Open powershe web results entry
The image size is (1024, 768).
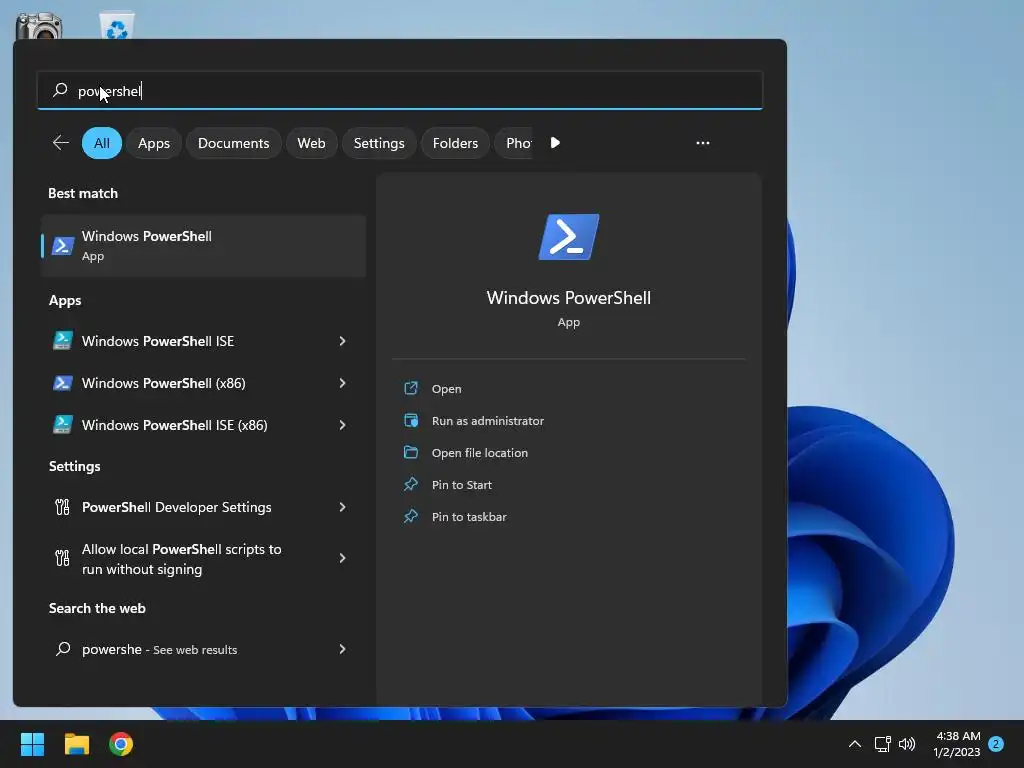pyautogui.click(x=203, y=649)
